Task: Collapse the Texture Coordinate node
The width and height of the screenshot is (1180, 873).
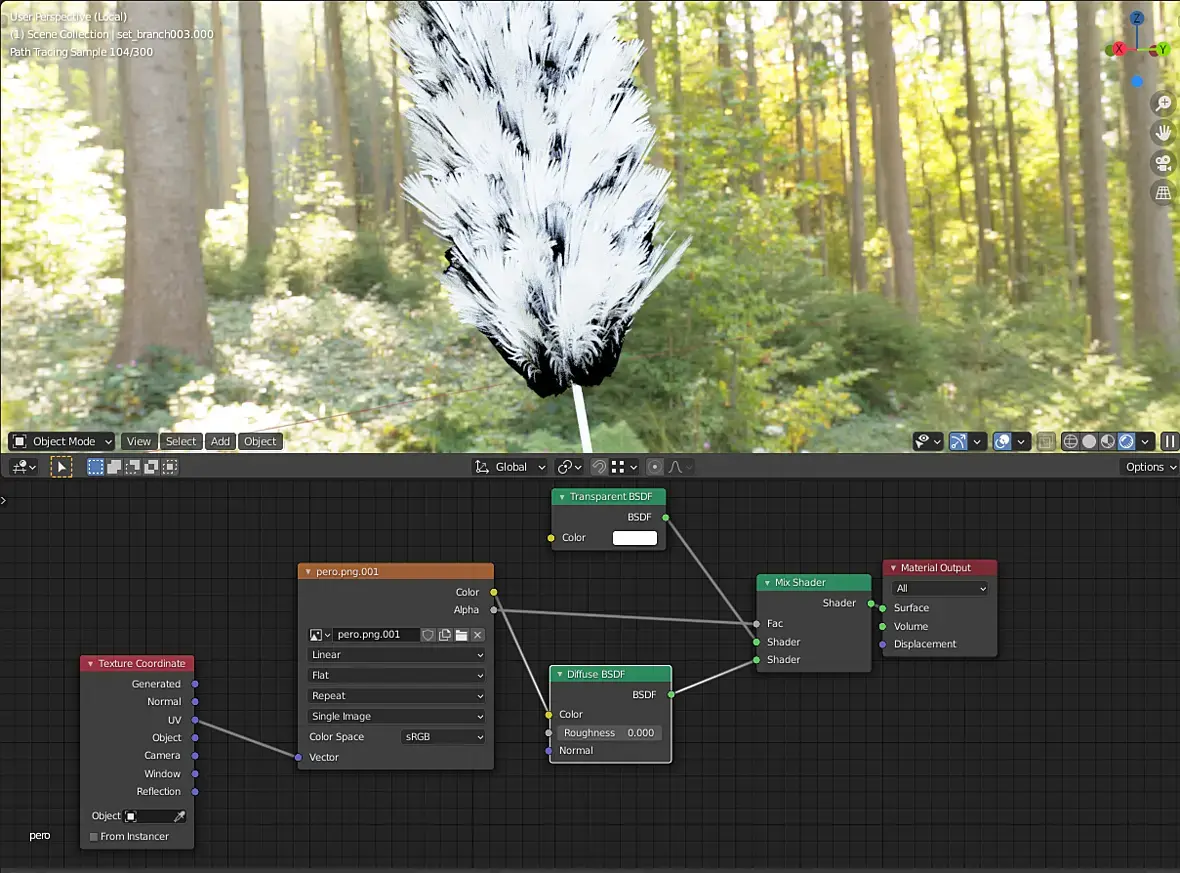Action: click(x=90, y=664)
